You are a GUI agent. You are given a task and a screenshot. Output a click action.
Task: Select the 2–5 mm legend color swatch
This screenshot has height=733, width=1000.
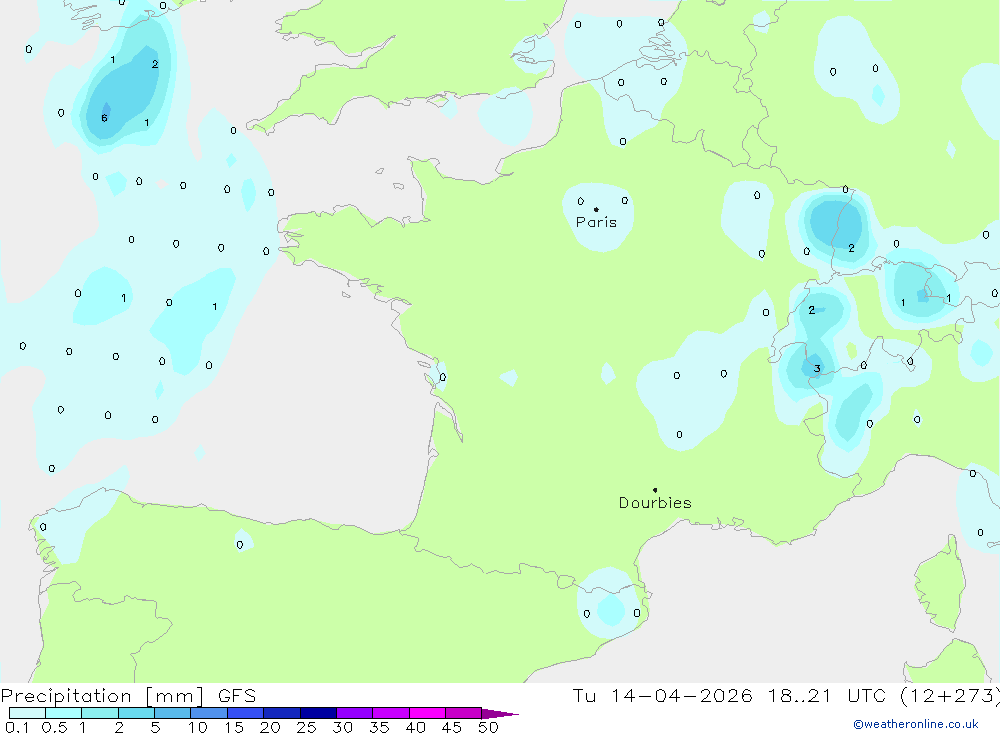pos(136,713)
